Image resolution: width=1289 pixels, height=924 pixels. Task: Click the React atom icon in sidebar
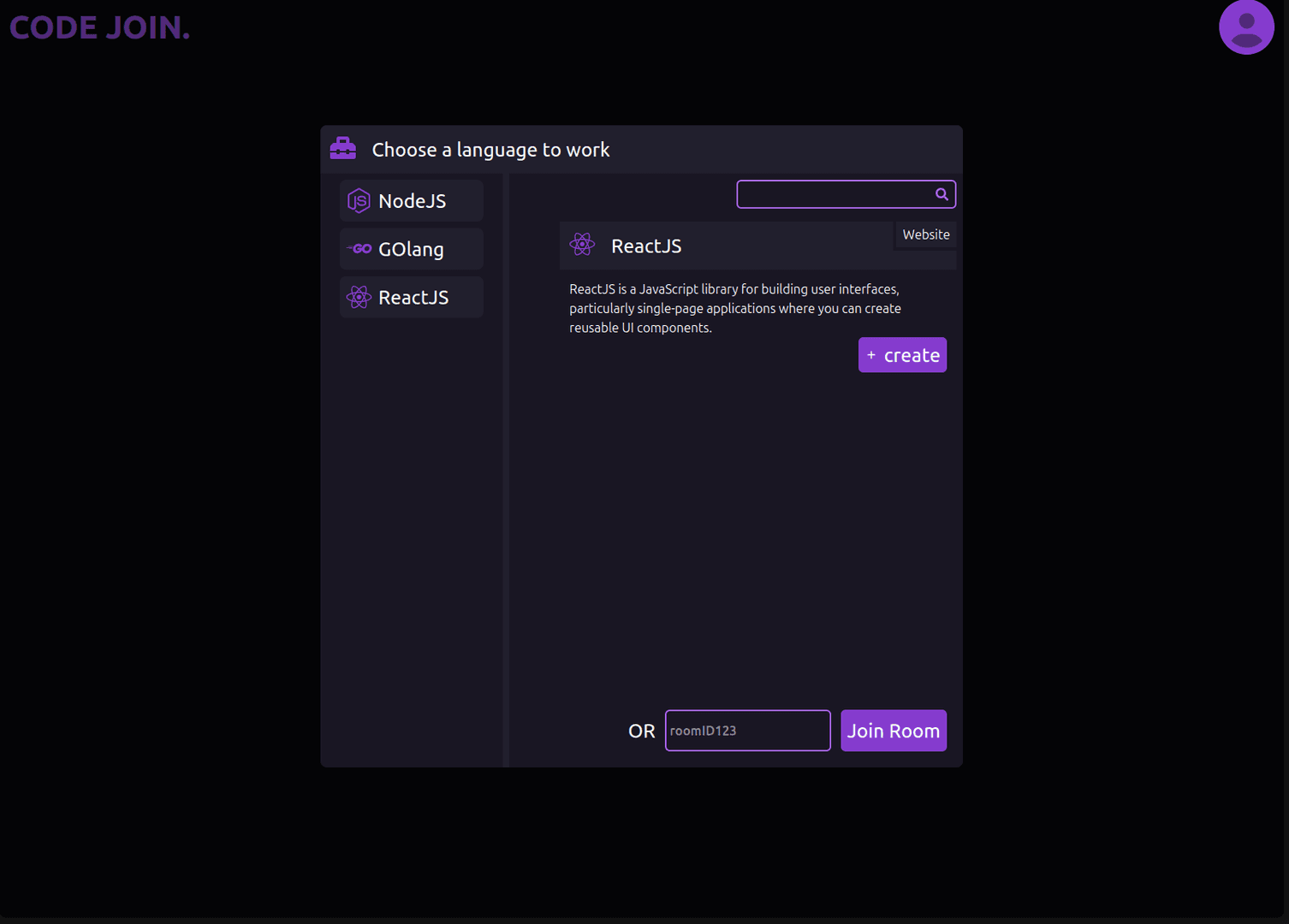359,297
